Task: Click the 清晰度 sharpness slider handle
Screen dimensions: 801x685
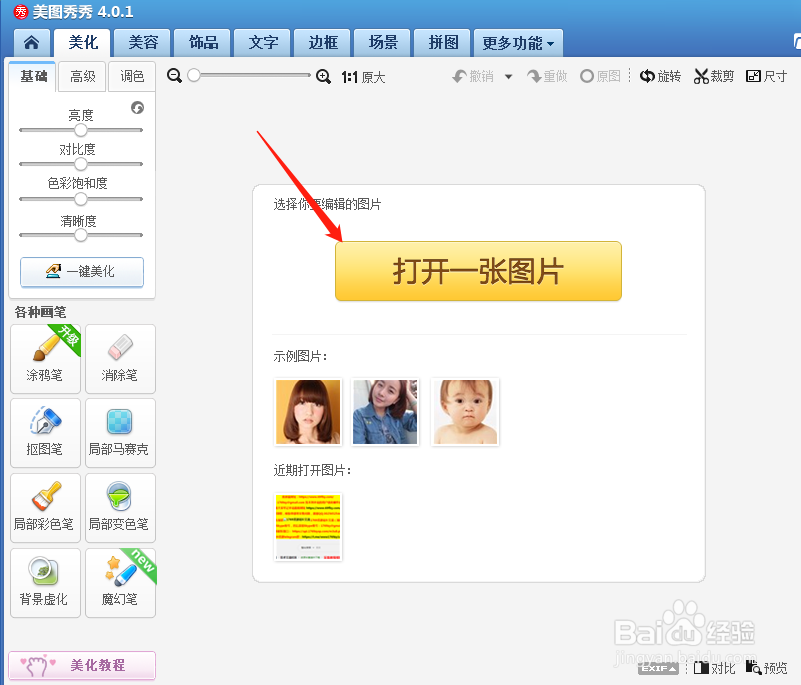Action: pos(81,235)
